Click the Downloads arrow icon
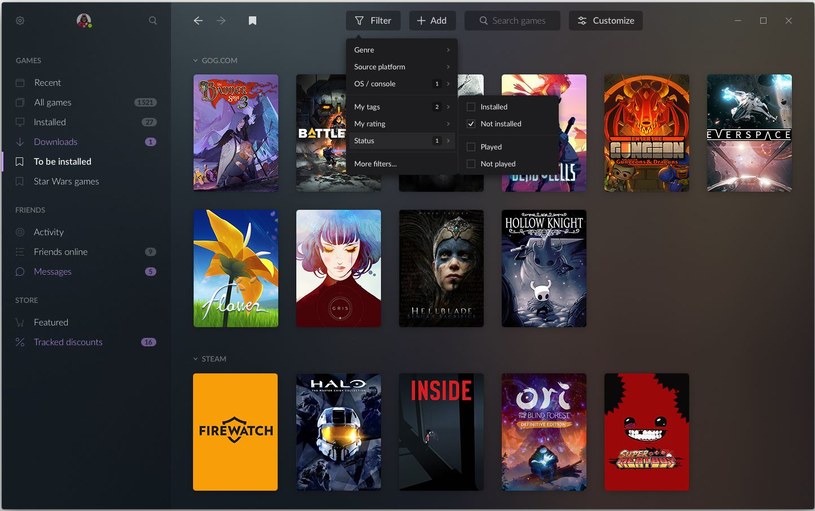 pos(20,142)
